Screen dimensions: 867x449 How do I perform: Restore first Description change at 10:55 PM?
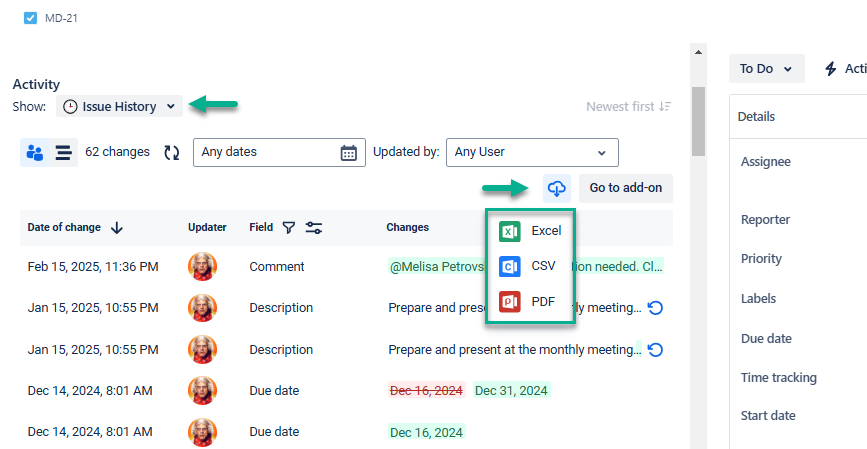pos(655,308)
